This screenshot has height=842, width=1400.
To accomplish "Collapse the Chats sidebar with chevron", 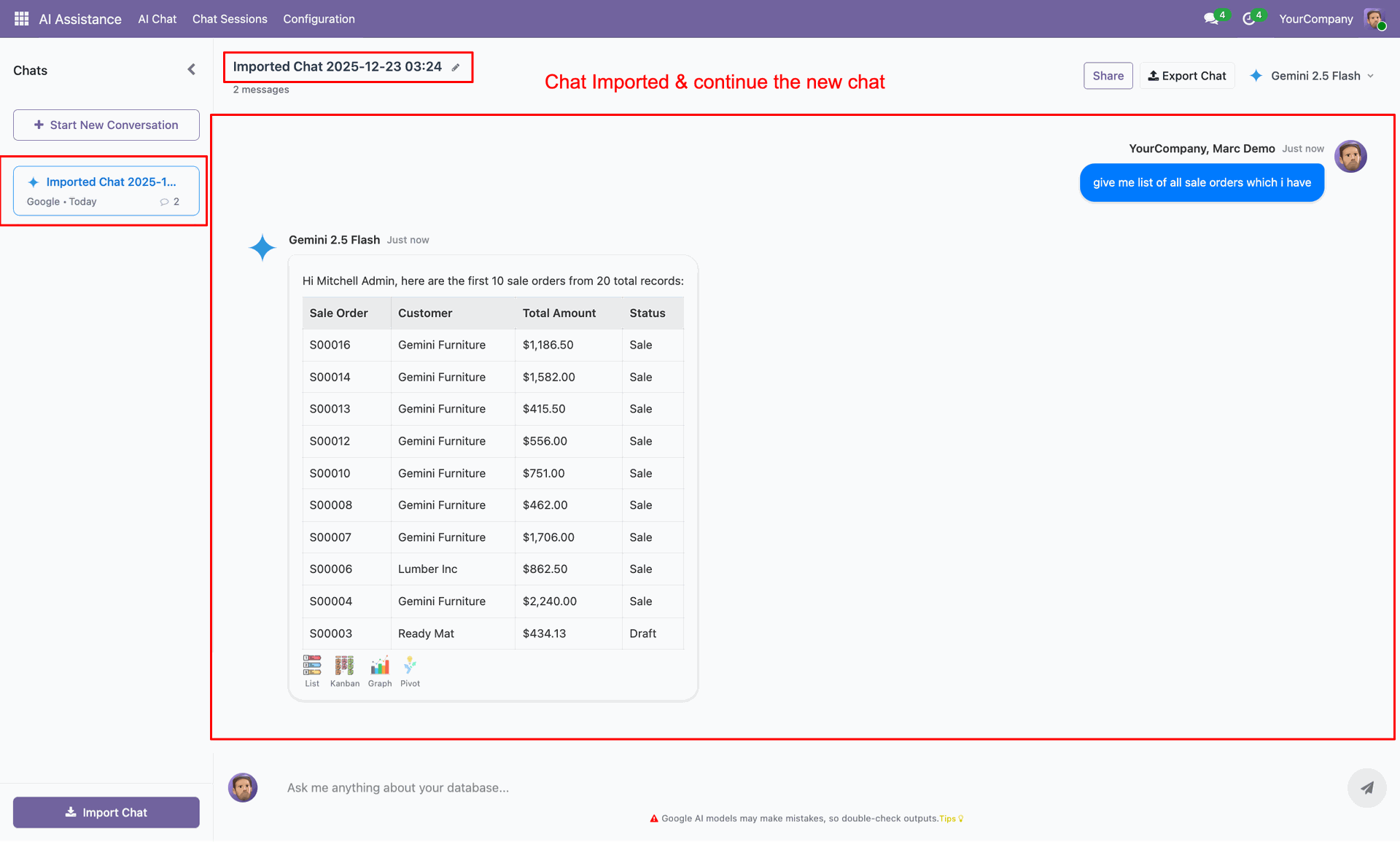I will (x=191, y=70).
